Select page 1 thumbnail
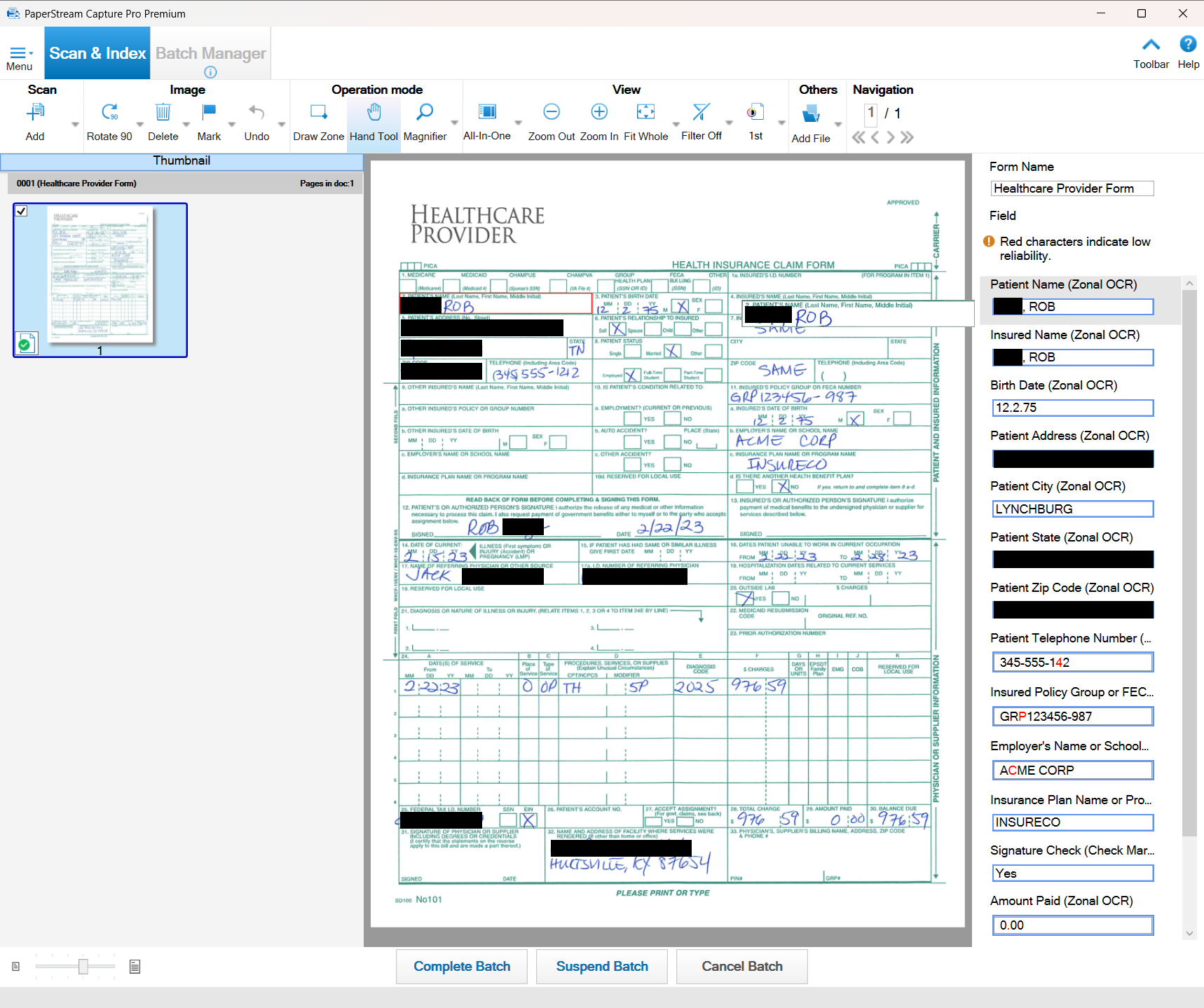Viewport: 1204px width, 1008px height. pyautogui.click(x=100, y=280)
